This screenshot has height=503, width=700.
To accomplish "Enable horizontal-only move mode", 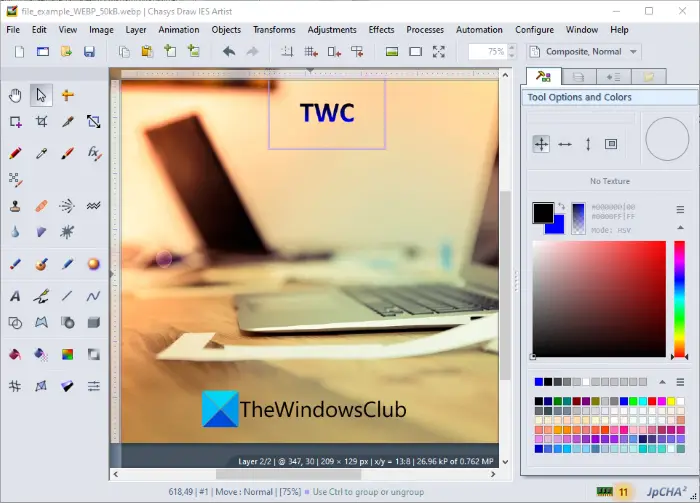I will (565, 144).
